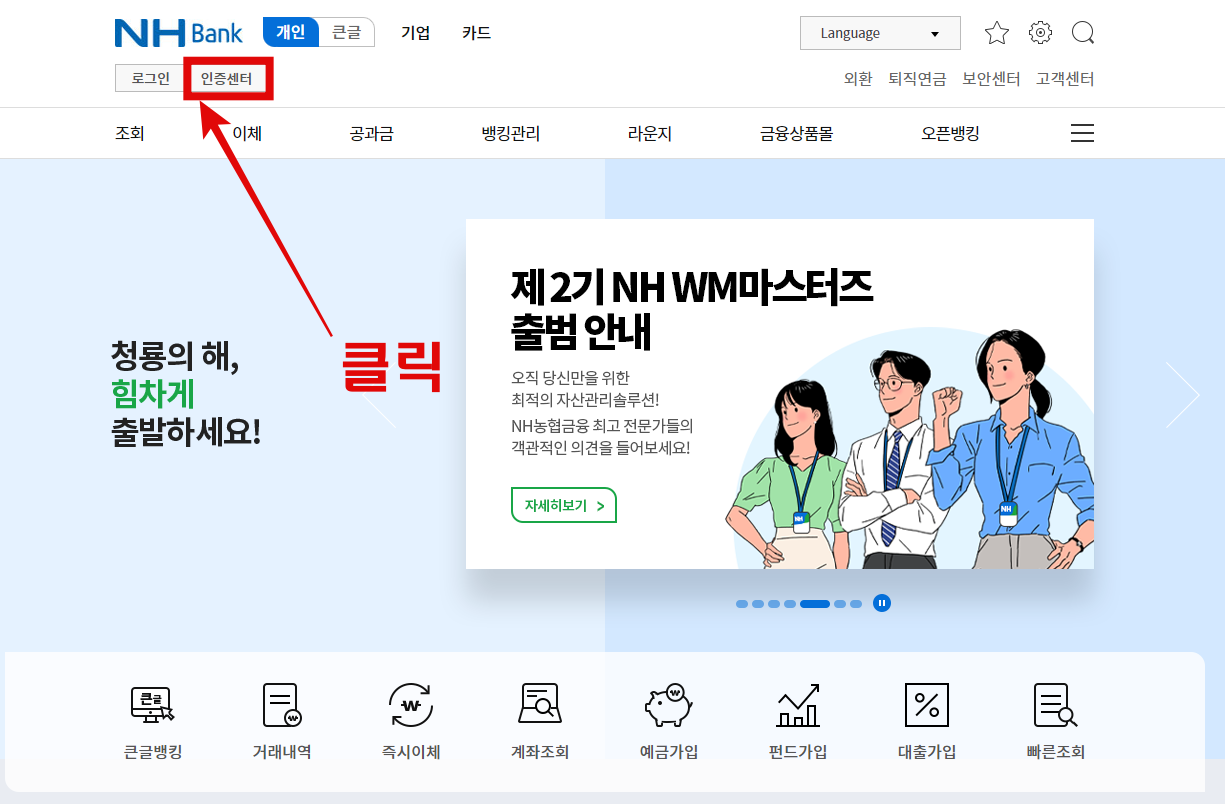Go to the 기업 section
This screenshot has width=1225, height=804.
416,33
